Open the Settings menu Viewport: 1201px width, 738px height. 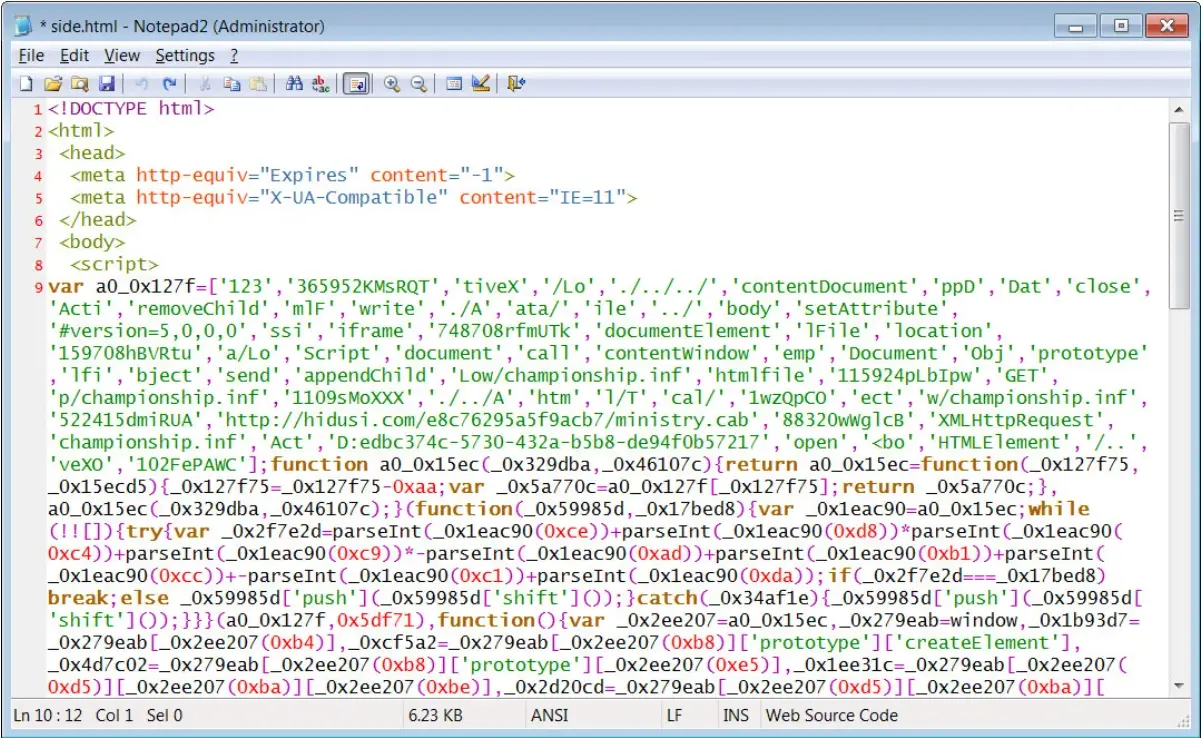click(185, 56)
